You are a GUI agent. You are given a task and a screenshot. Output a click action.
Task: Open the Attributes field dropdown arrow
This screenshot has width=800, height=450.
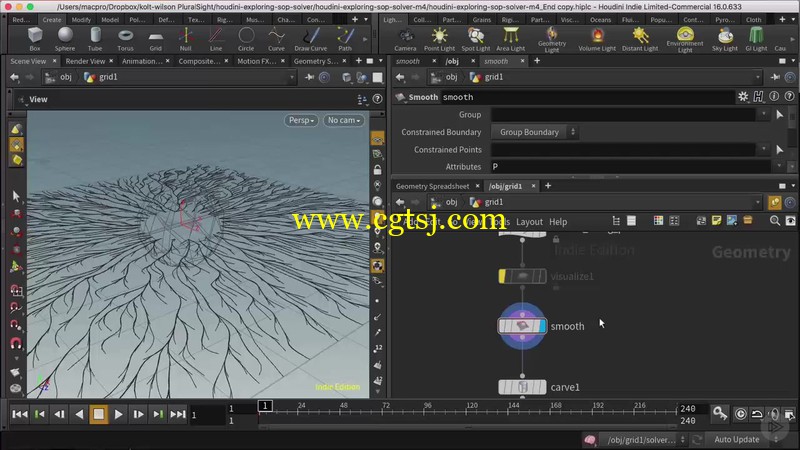[779, 166]
